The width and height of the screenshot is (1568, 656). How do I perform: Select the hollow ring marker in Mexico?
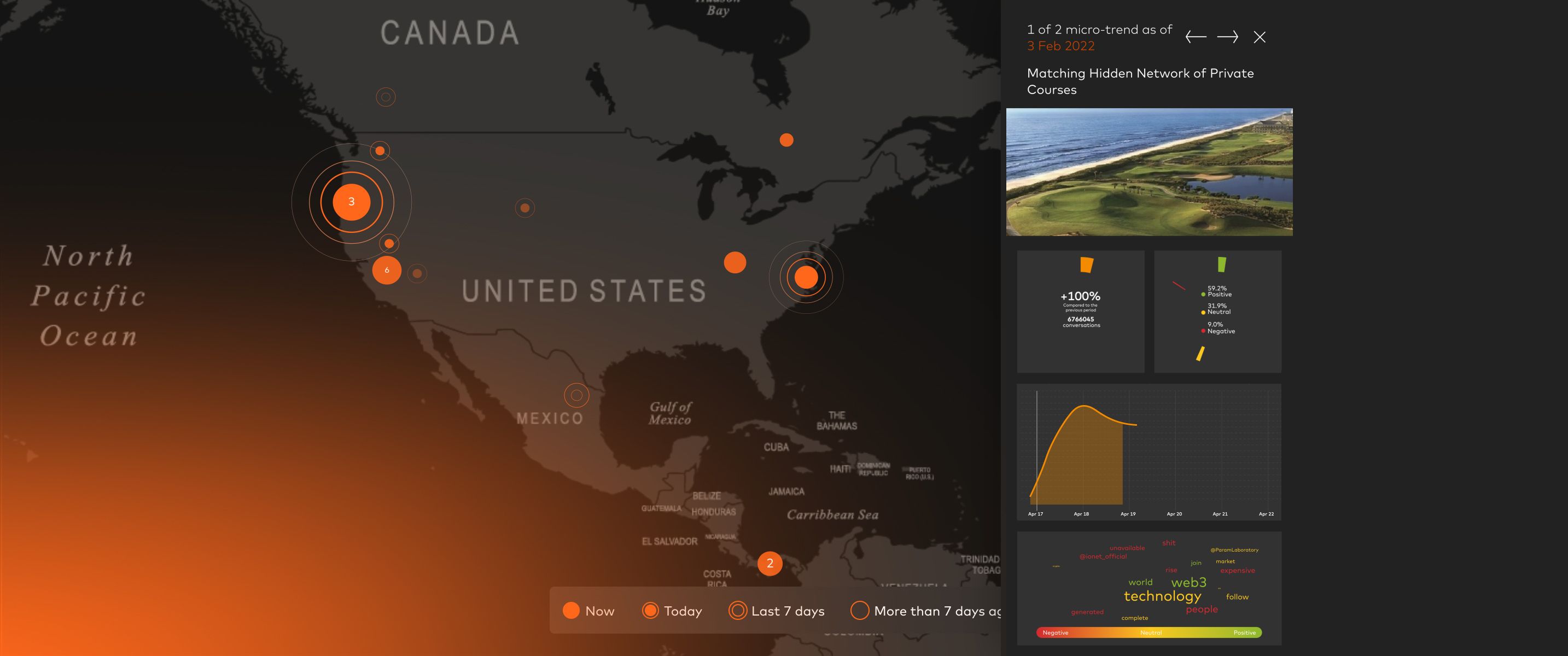click(x=576, y=396)
